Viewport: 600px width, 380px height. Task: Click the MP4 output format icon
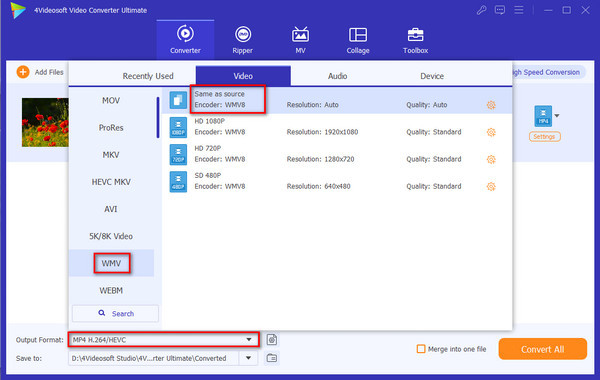(543, 116)
